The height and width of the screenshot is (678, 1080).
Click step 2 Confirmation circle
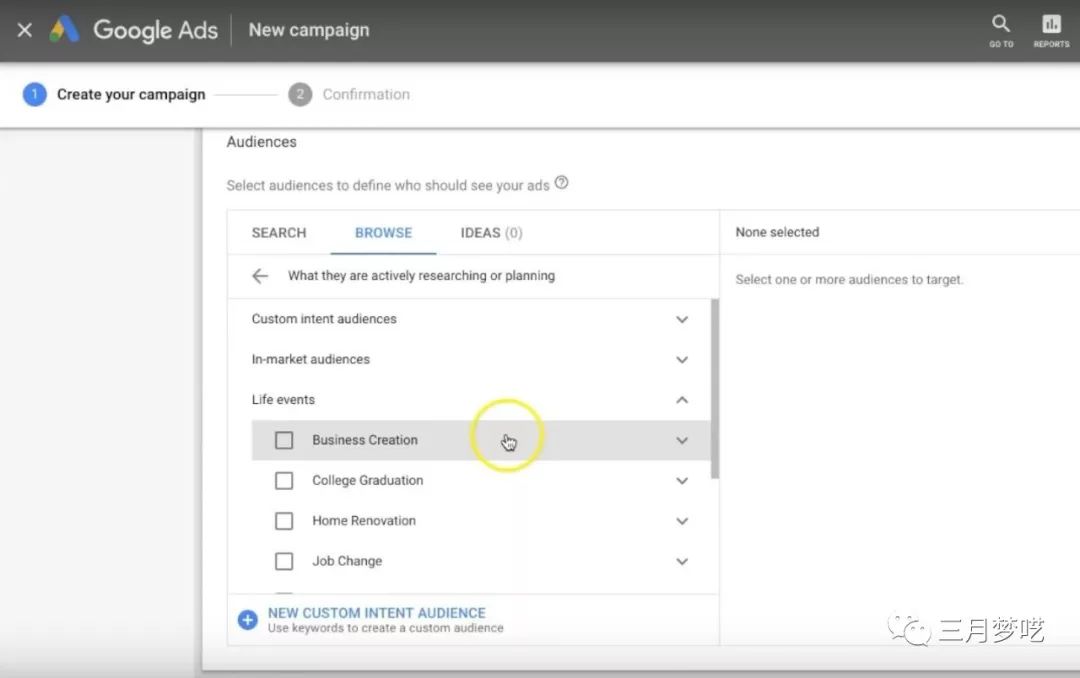[299, 95]
